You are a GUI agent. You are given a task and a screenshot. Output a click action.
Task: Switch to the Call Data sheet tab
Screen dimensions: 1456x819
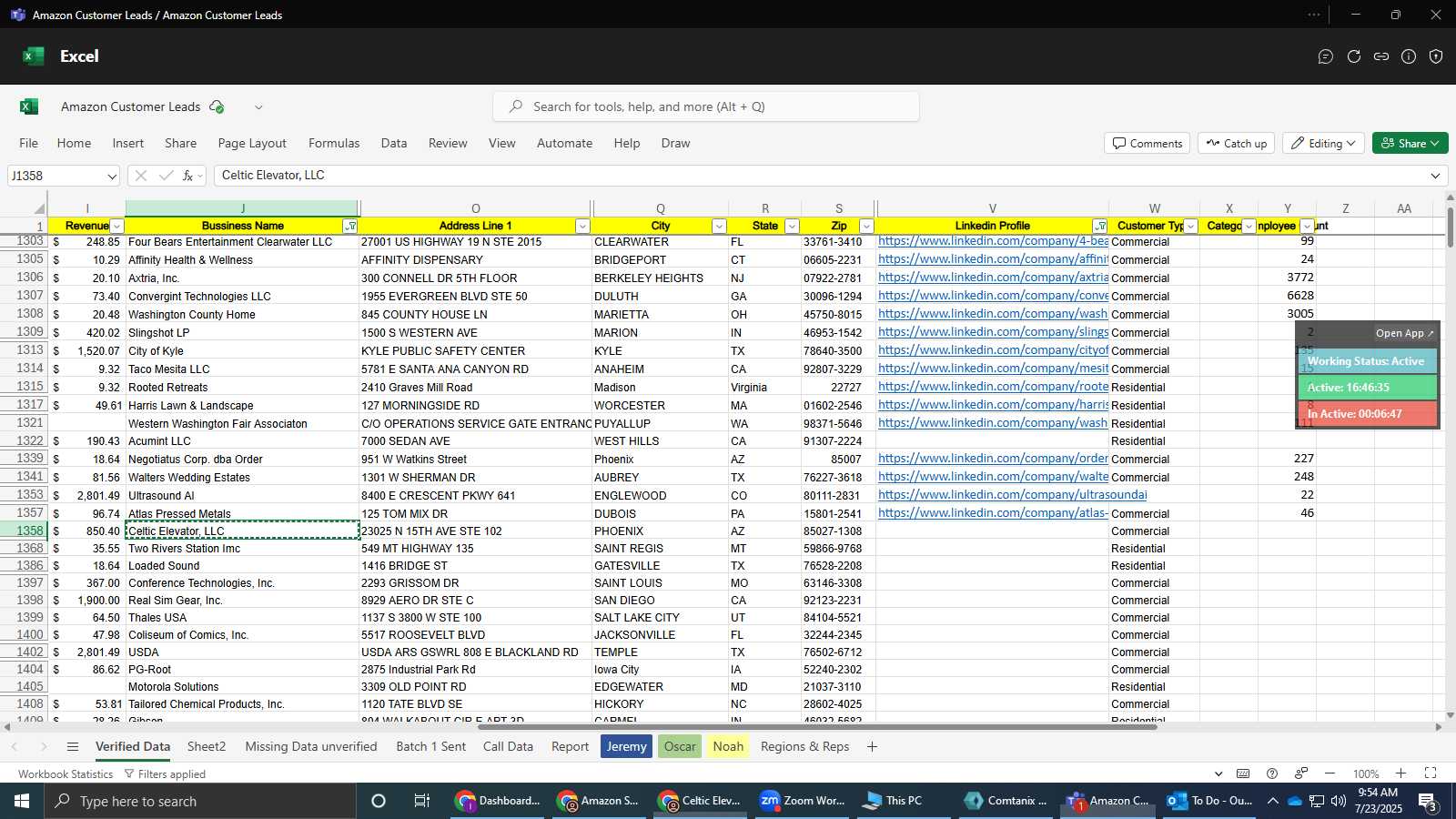(508, 747)
